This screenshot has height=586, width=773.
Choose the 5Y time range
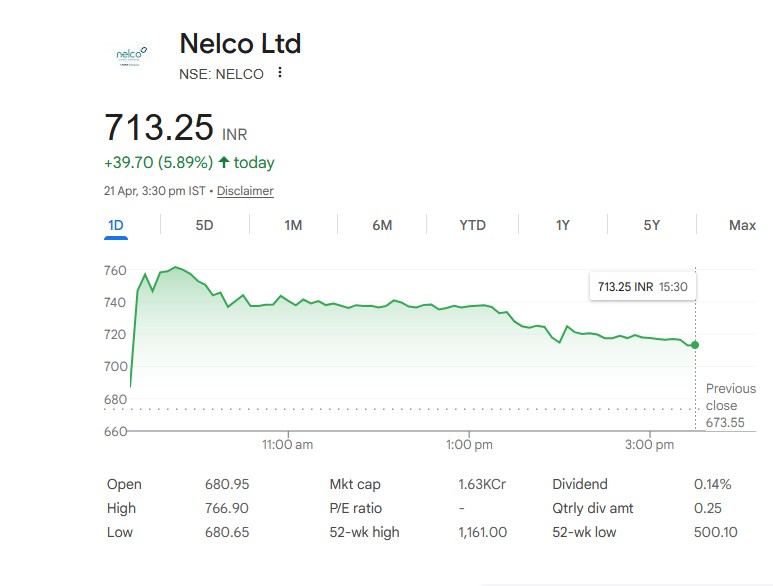[652, 225]
